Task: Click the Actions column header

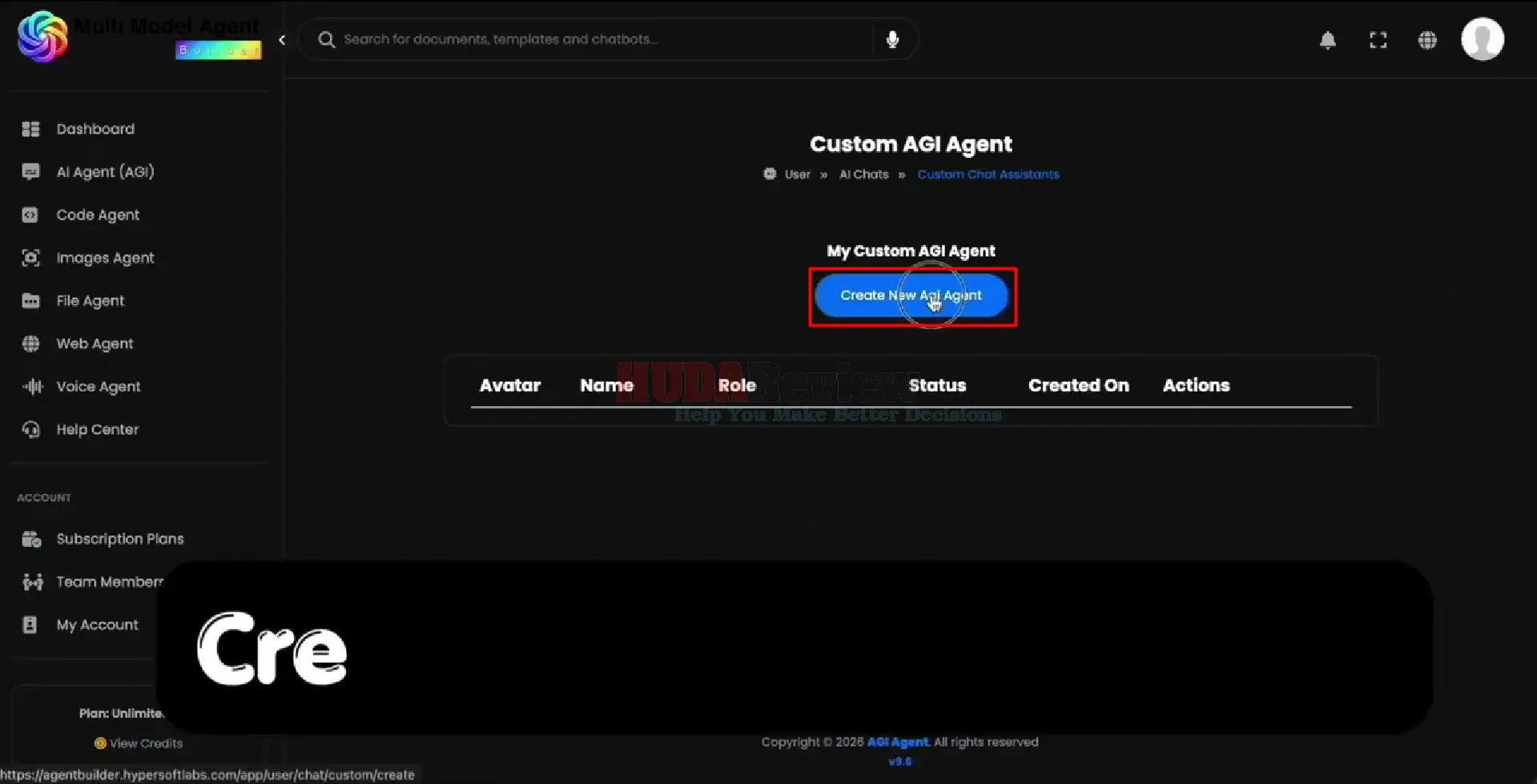Action: click(1196, 385)
